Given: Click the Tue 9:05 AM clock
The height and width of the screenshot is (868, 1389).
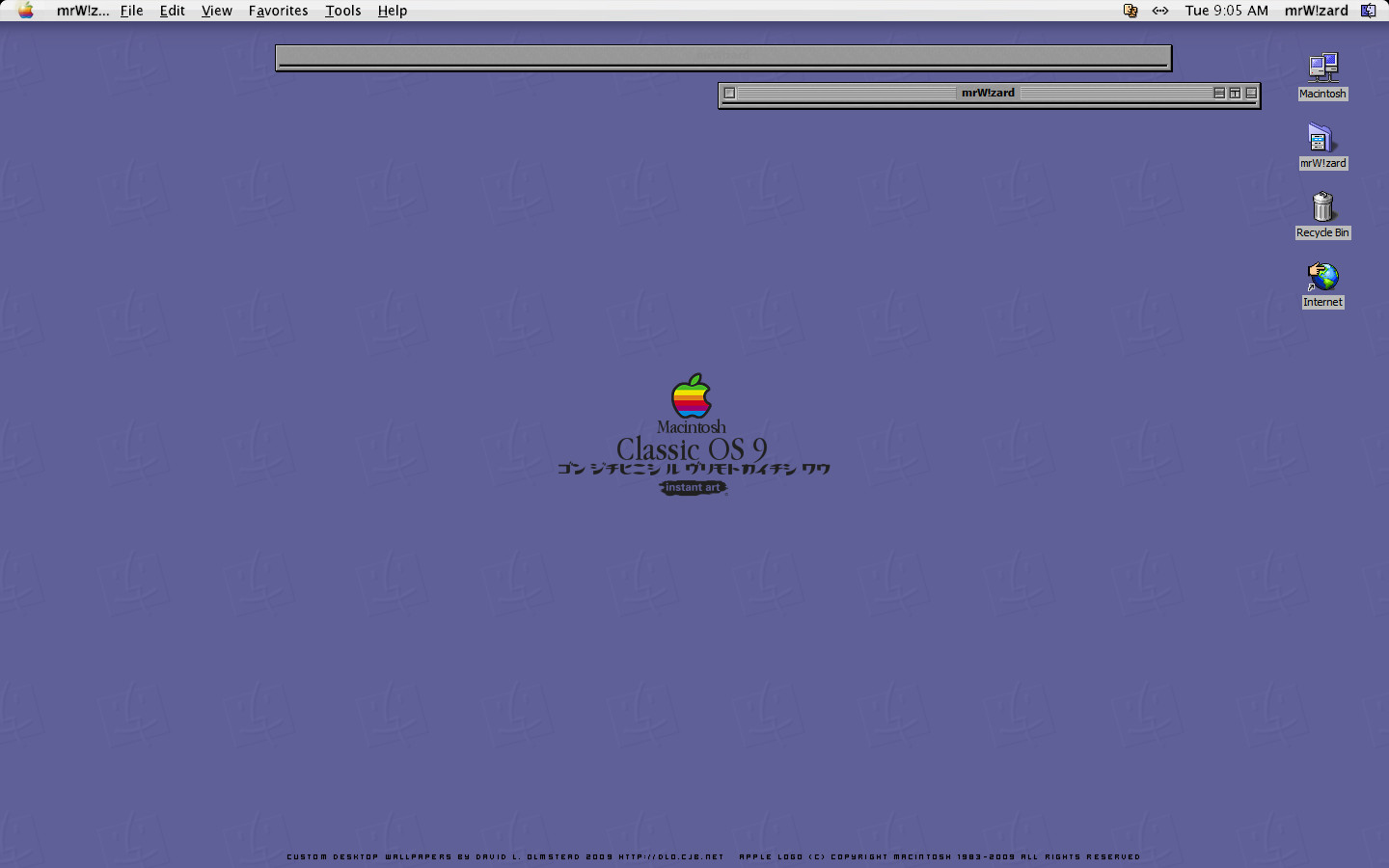Looking at the screenshot, I should tap(1226, 11).
